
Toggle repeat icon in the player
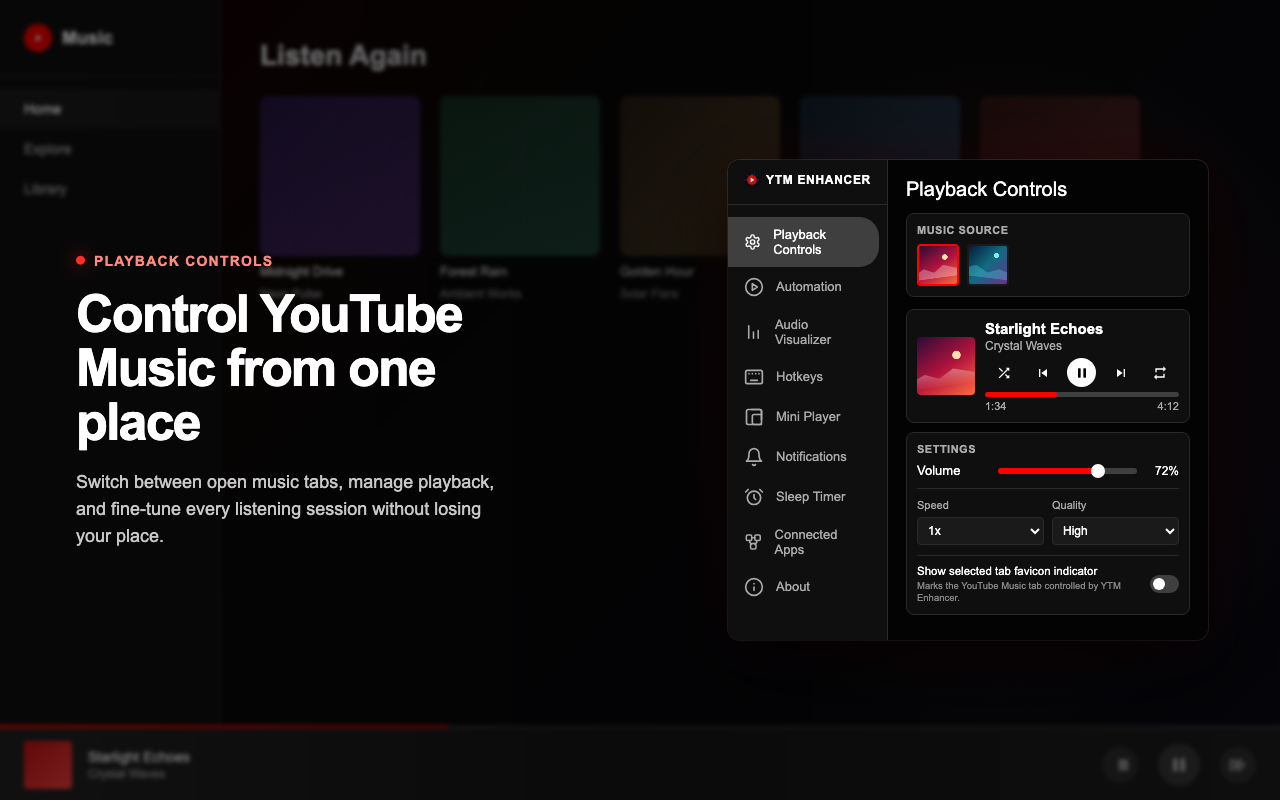pos(1160,373)
